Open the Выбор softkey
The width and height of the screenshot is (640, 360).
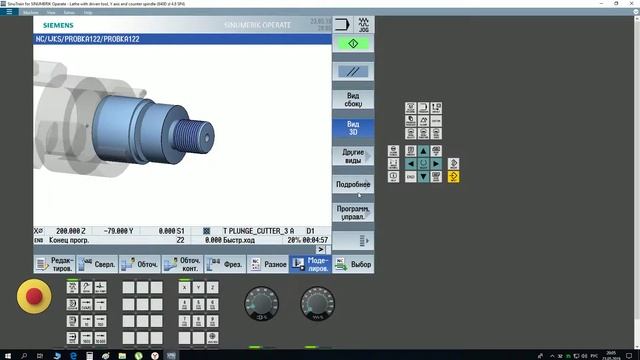click(x=353, y=264)
